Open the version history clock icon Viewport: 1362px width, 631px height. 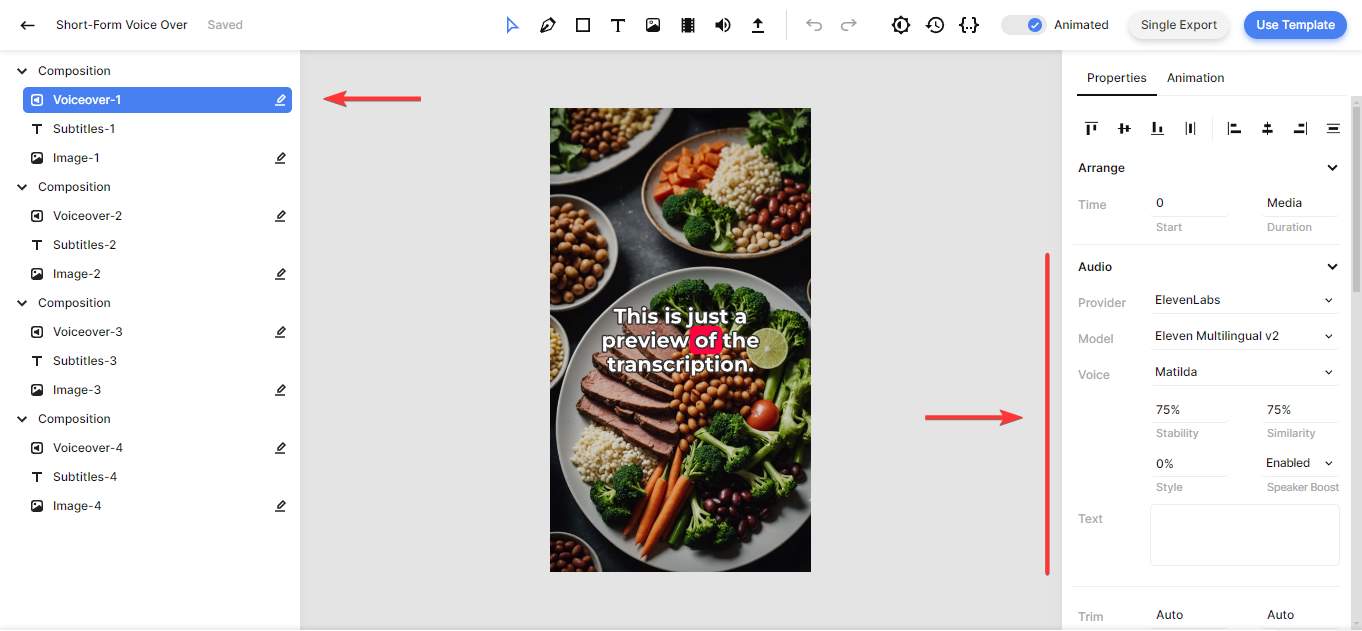click(x=935, y=25)
